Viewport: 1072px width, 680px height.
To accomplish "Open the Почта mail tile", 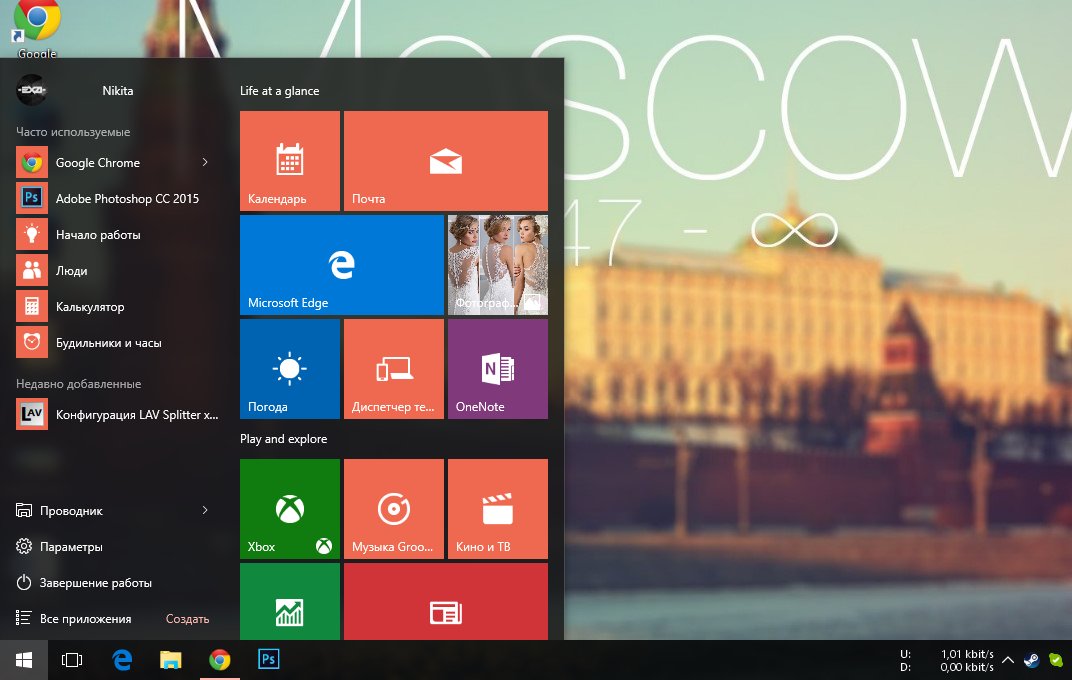I will pyautogui.click(x=445, y=161).
